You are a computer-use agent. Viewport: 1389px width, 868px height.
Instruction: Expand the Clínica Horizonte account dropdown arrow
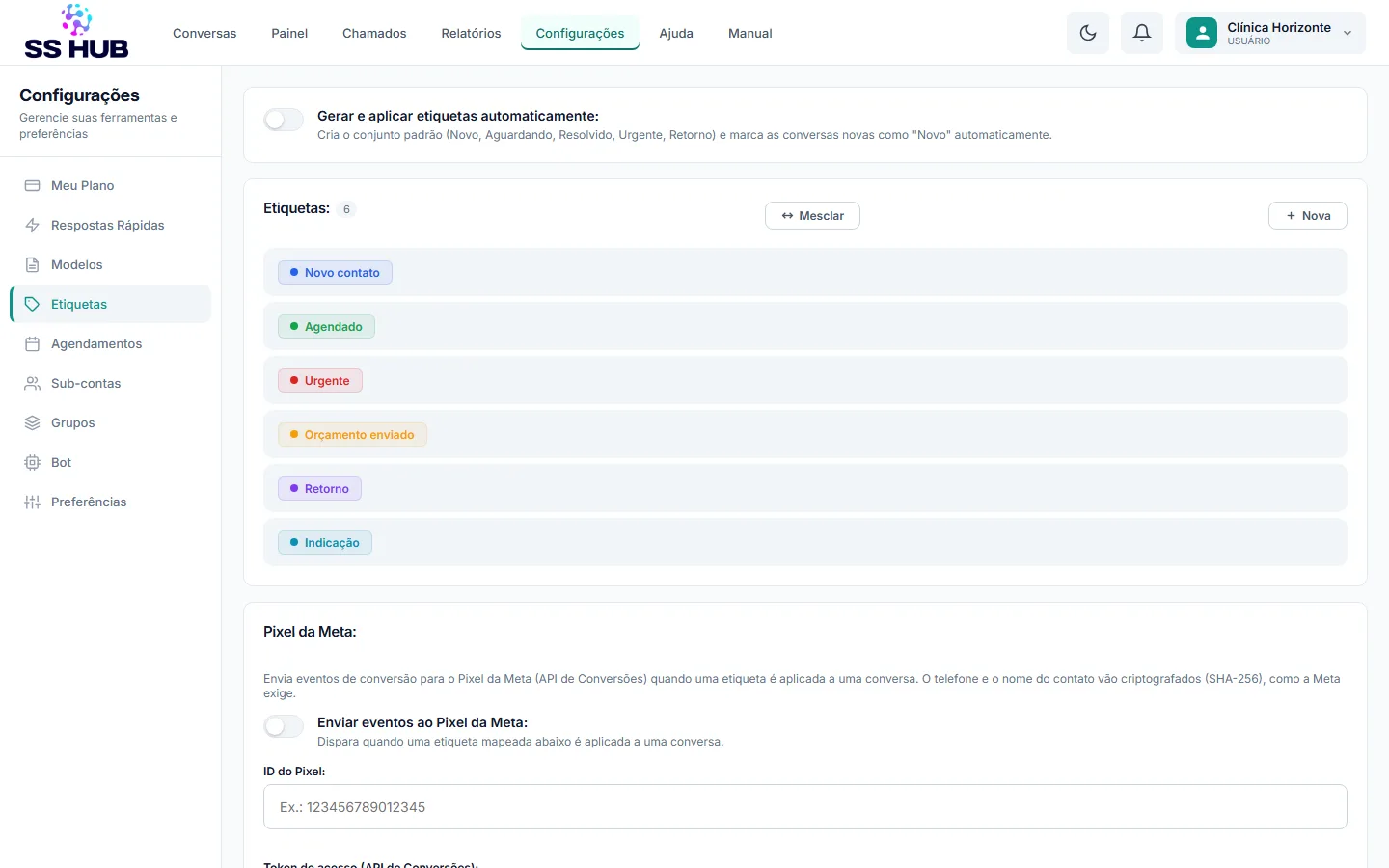1348,33
